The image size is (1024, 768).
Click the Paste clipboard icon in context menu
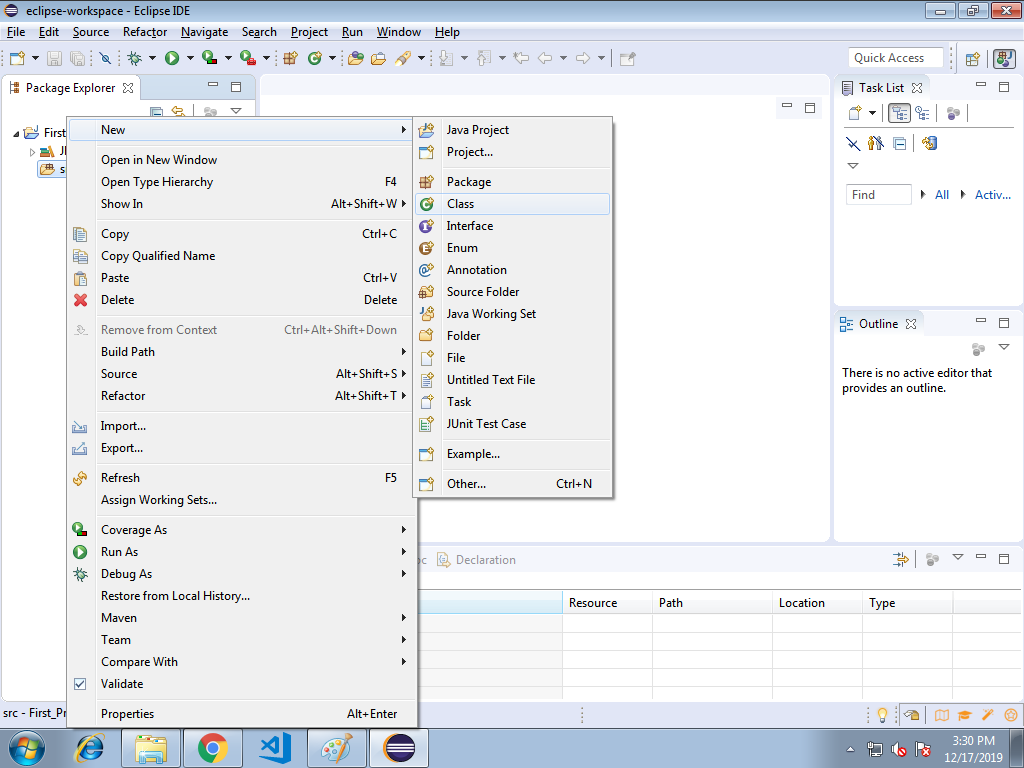(x=80, y=278)
